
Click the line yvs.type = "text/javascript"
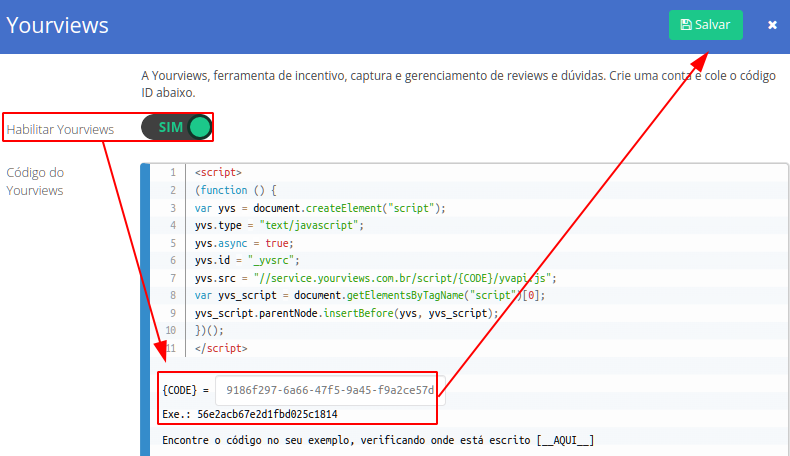[279, 225]
